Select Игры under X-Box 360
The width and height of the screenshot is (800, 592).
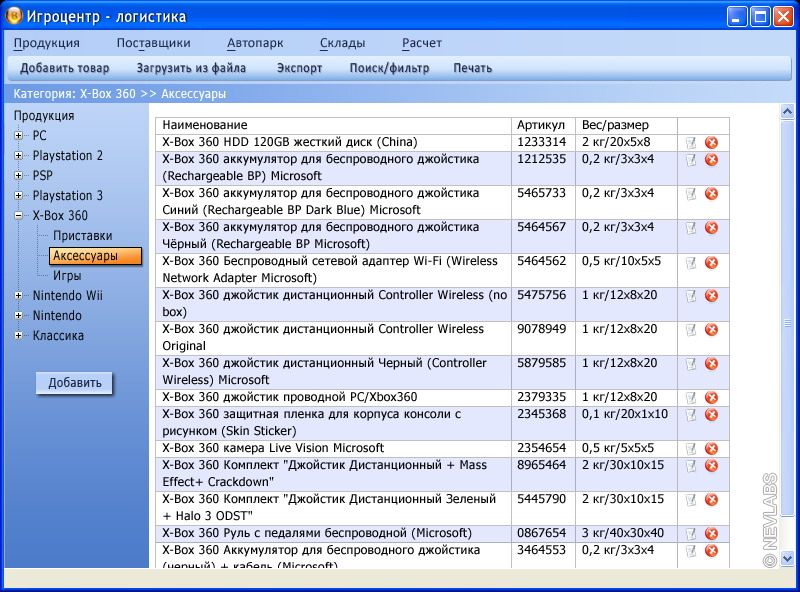pos(67,276)
